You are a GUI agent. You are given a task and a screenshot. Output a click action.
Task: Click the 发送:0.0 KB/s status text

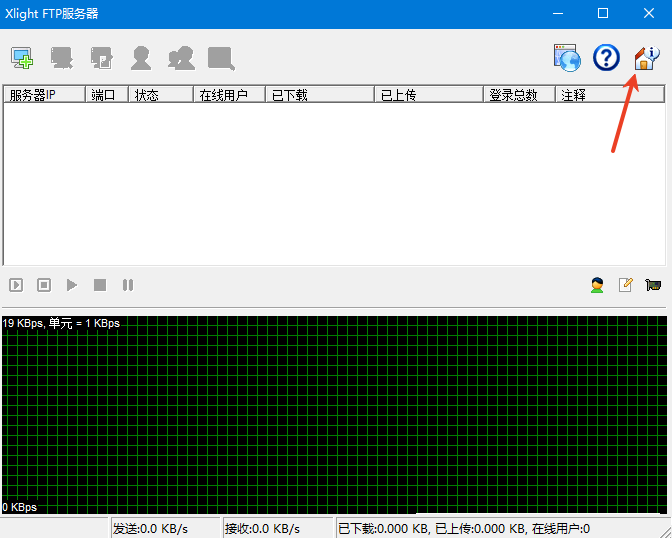(x=150, y=529)
